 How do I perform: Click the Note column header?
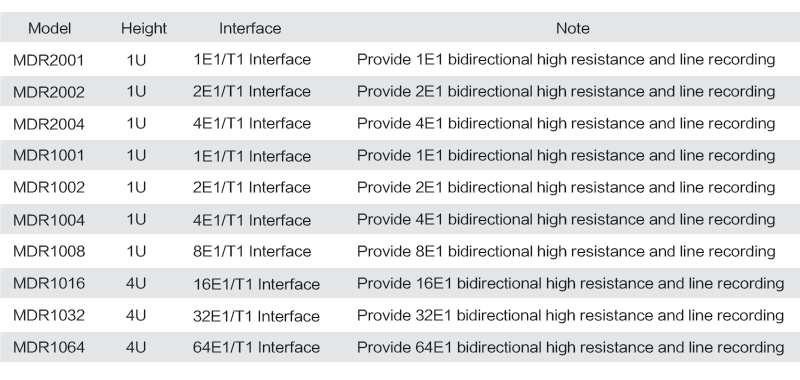point(572,28)
